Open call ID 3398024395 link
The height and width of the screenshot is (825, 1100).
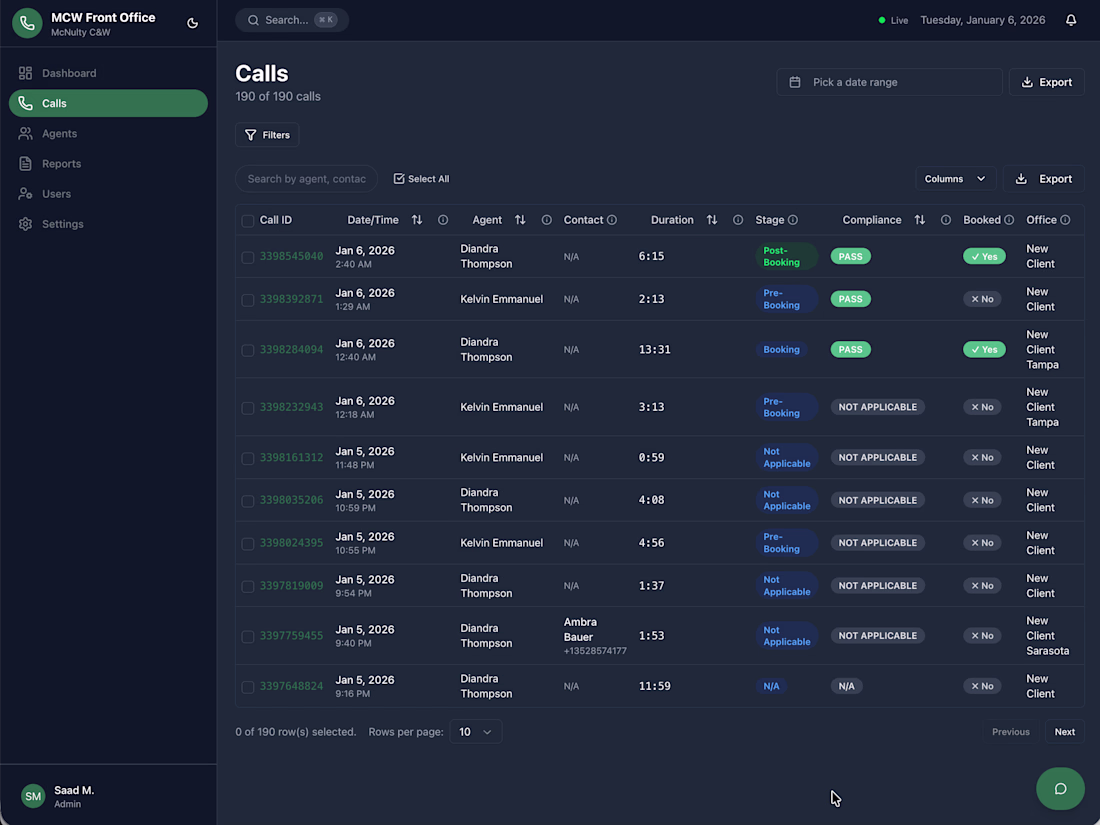click(291, 543)
